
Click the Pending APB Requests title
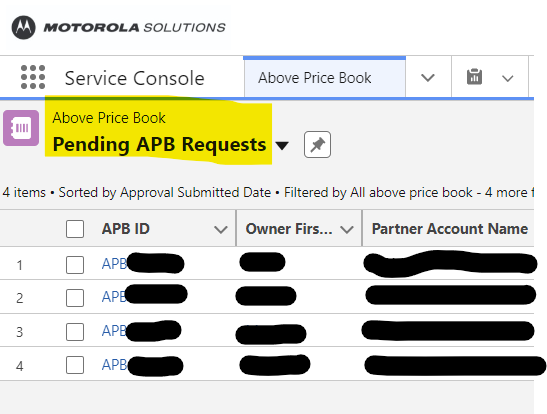point(159,144)
